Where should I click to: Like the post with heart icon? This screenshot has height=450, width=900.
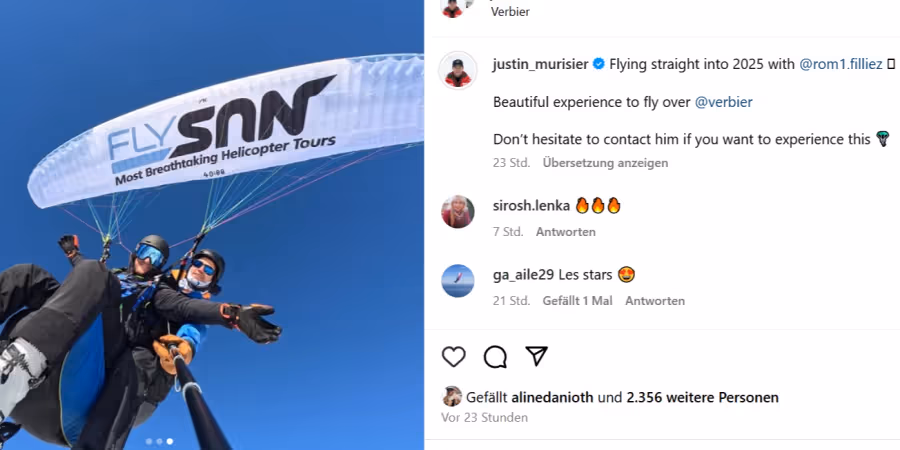[453, 357]
